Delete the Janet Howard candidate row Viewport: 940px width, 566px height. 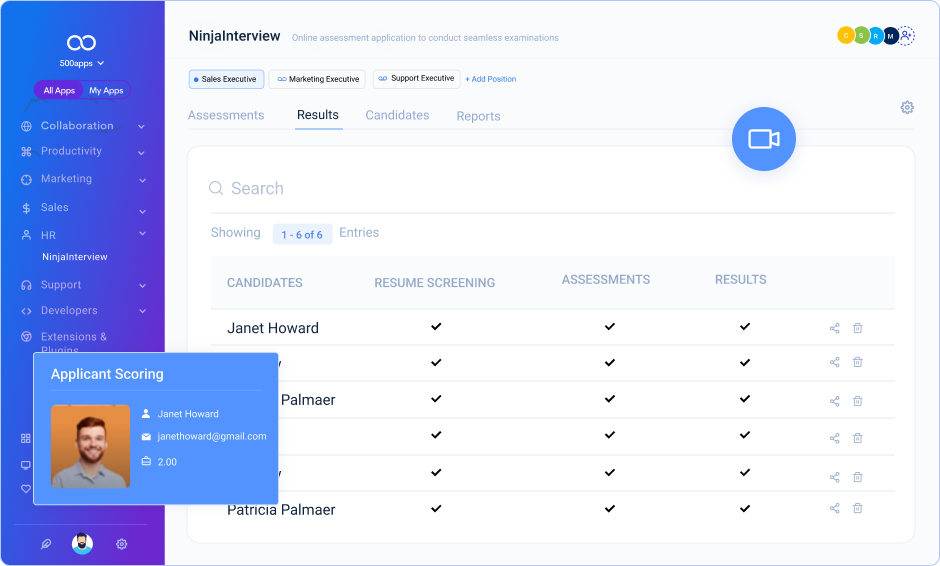click(x=857, y=328)
